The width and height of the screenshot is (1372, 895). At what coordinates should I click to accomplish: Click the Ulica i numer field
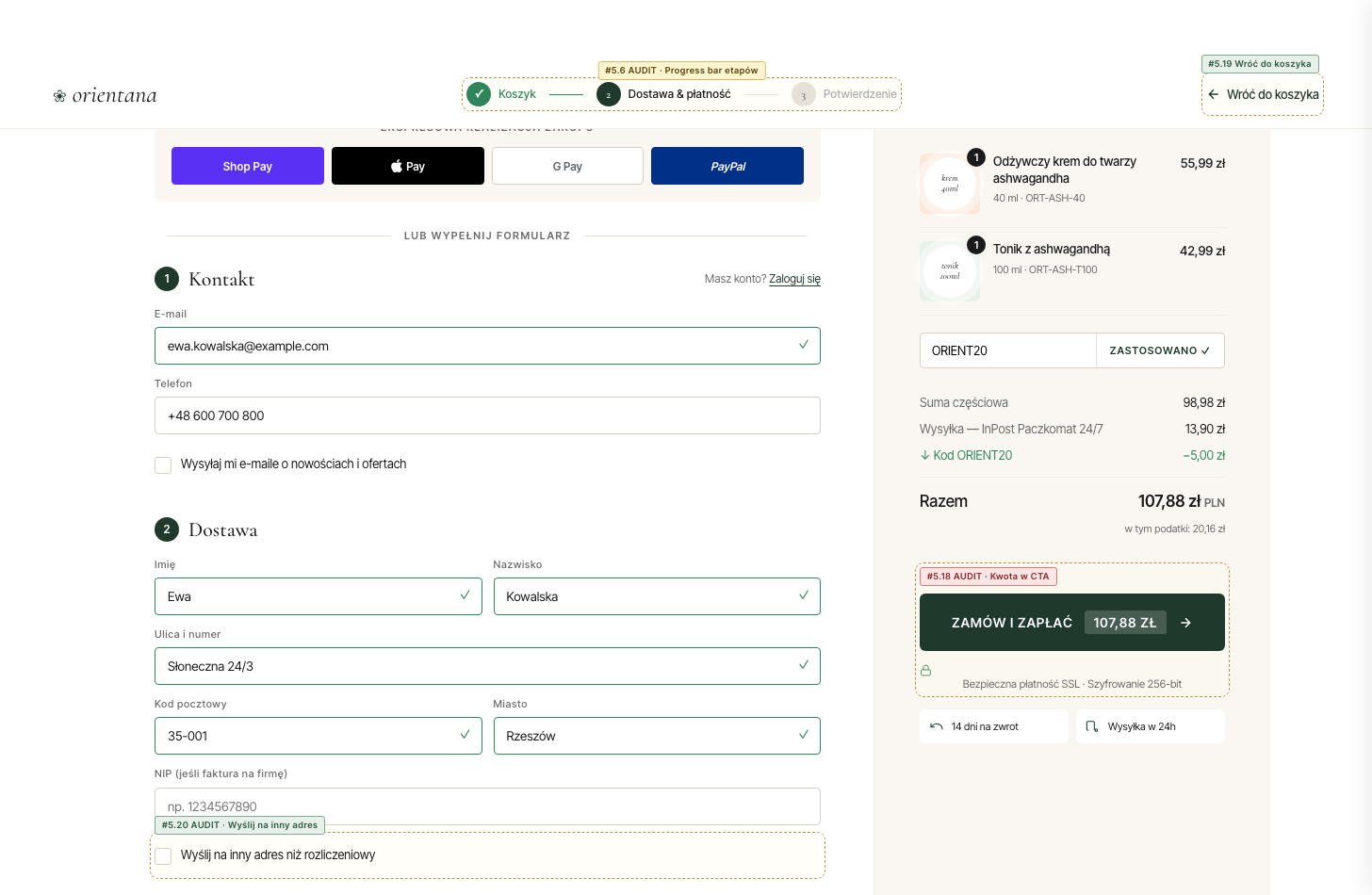487,666
